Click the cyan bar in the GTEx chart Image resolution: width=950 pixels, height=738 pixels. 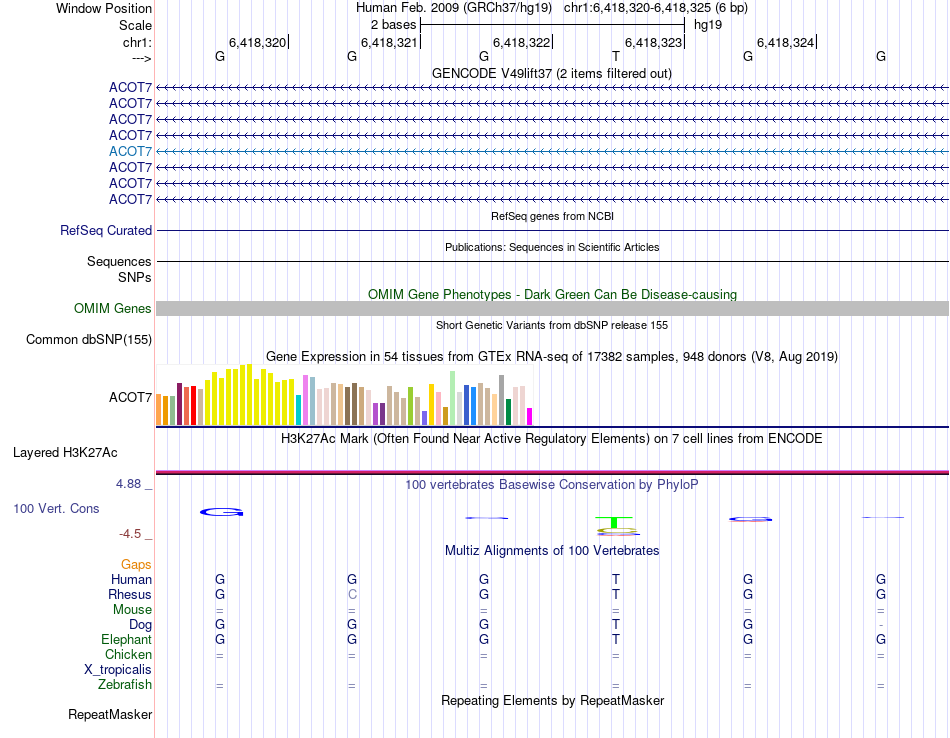pyautogui.click(x=299, y=410)
